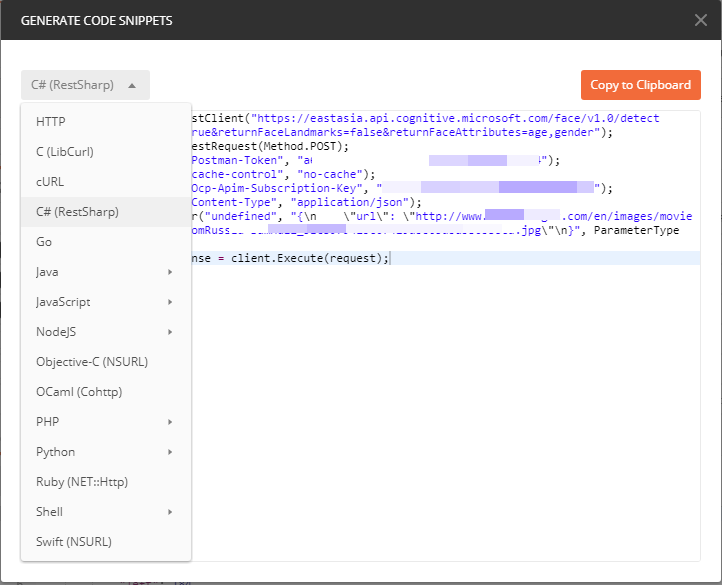Screen dimensions: 722x585
Task: Select cURL in the language menu
Action: coord(106,181)
